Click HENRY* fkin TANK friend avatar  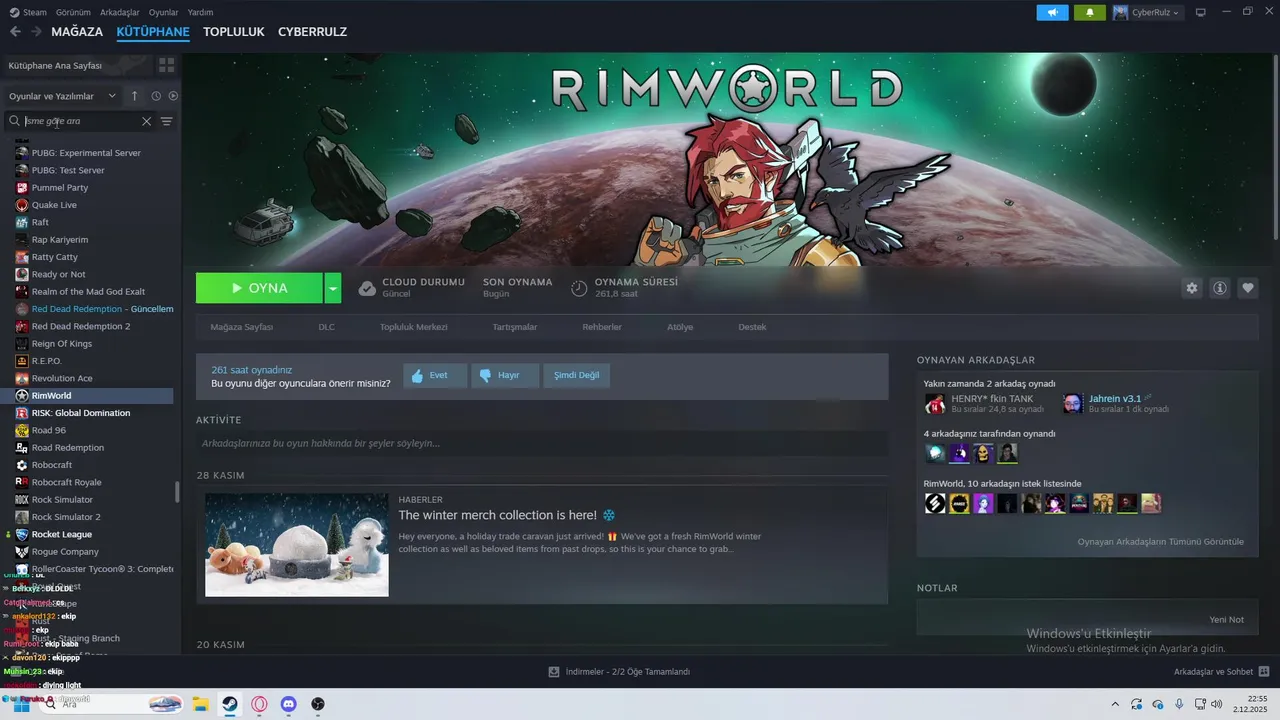pyautogui.click(x=935, y=404)
